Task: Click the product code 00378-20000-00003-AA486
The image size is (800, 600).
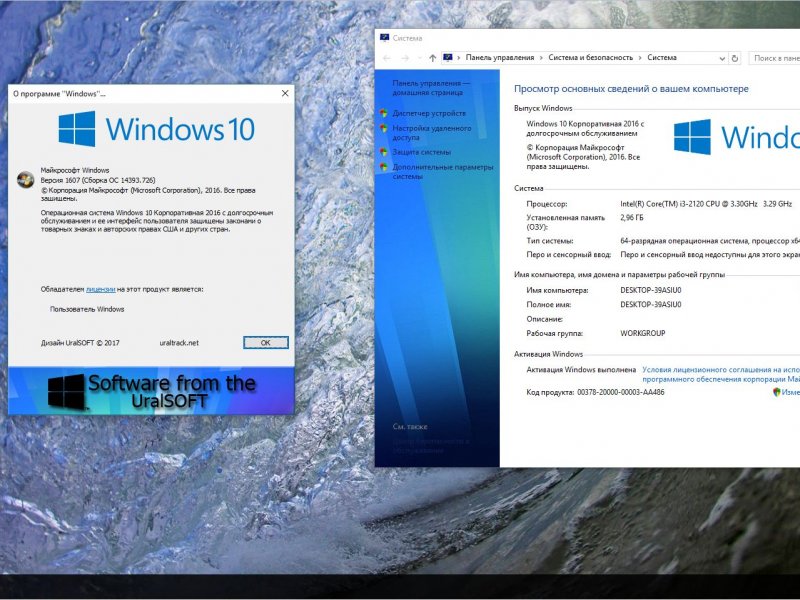Action: [620, 392]
